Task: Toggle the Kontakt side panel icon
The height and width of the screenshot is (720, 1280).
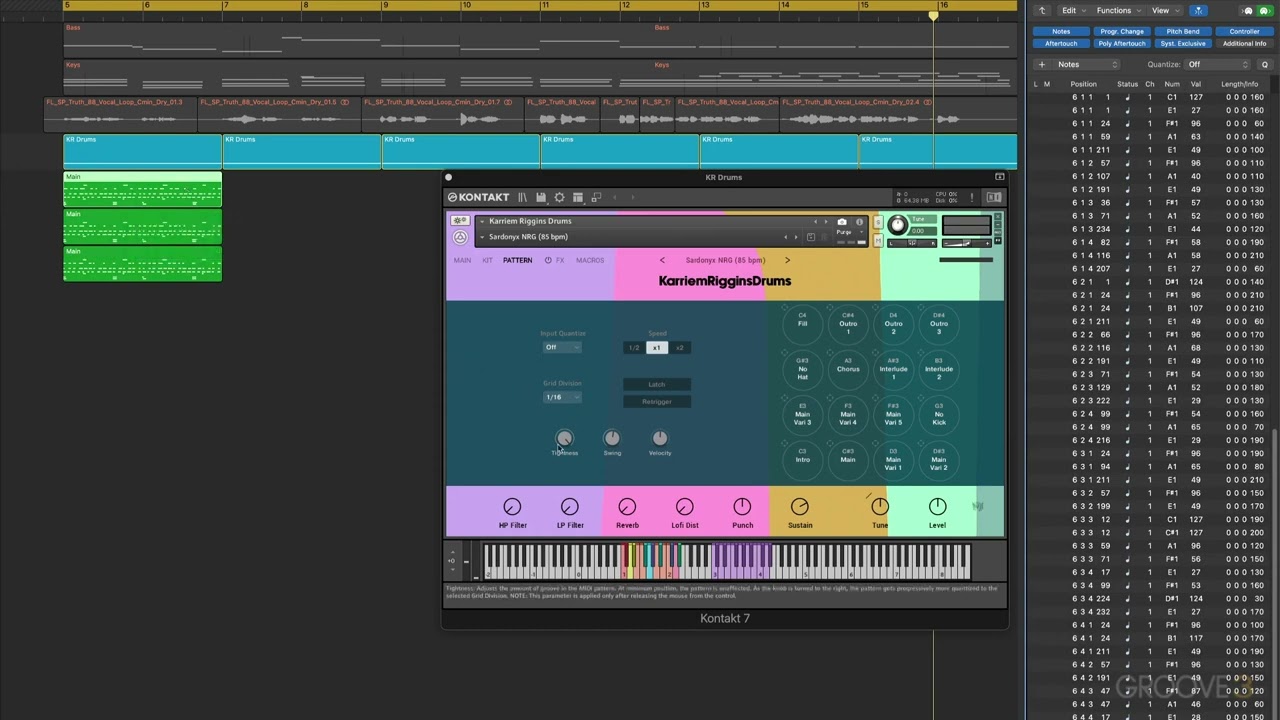Action: (x=994, y=197)
